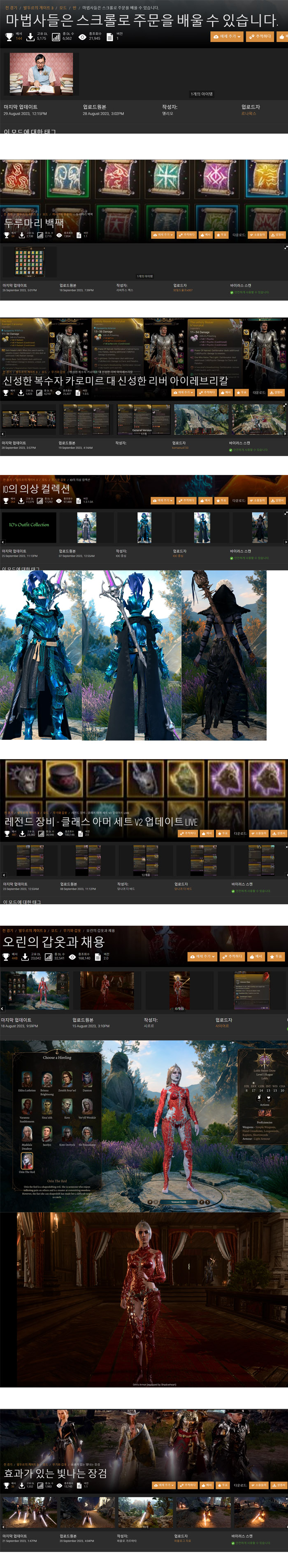Click manual download button on 레전드 장비 mod
Screen dimensions: 288x1568
click(x=278, y=833)
